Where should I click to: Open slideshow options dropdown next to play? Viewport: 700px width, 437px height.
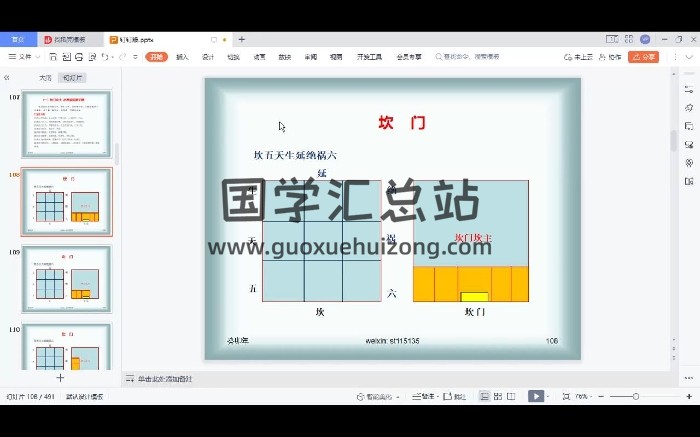(x=548, y=397)
